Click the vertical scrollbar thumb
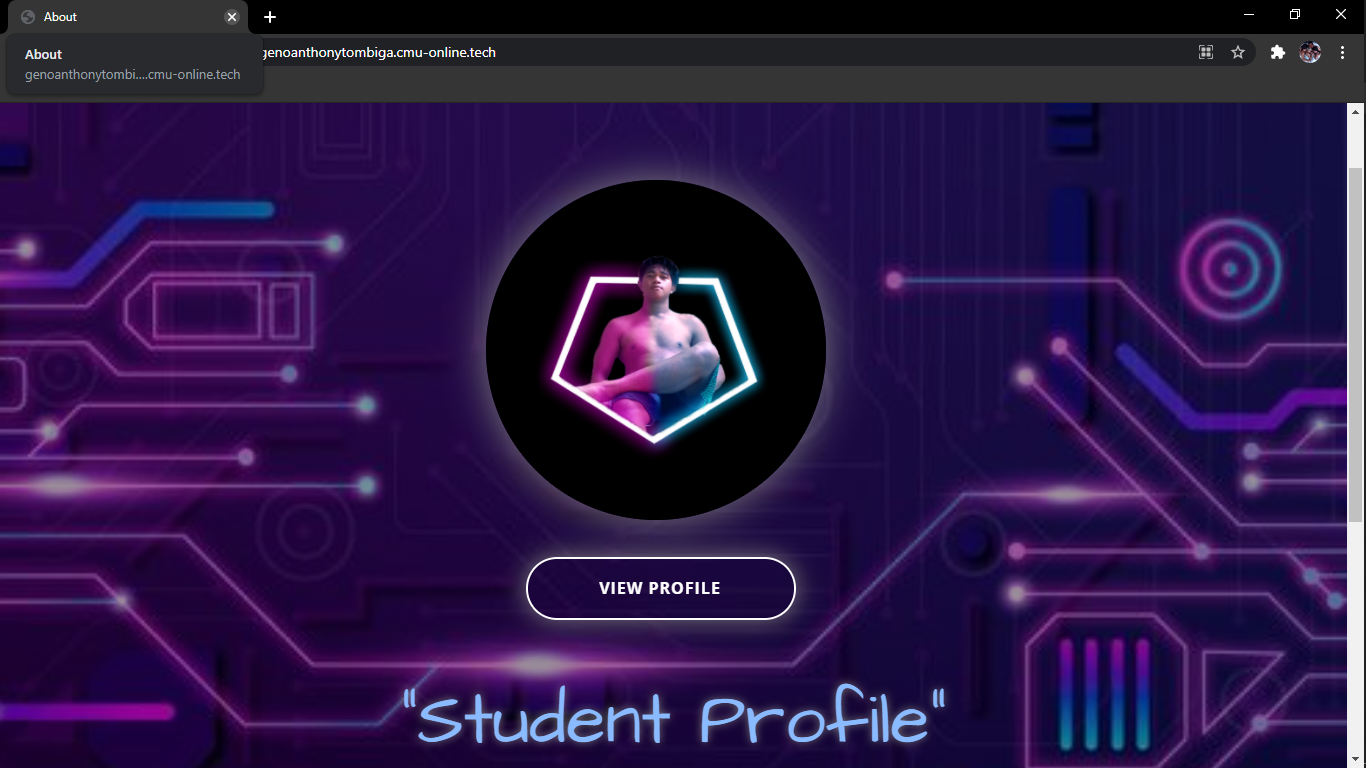Screen dimensions: 1366x768 1356,344
